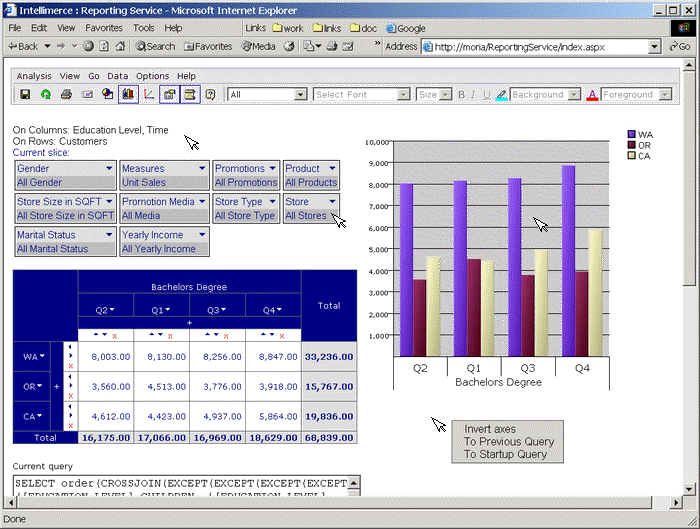
Task: Click the Current slice link
Action: click(x=41, y=152)
